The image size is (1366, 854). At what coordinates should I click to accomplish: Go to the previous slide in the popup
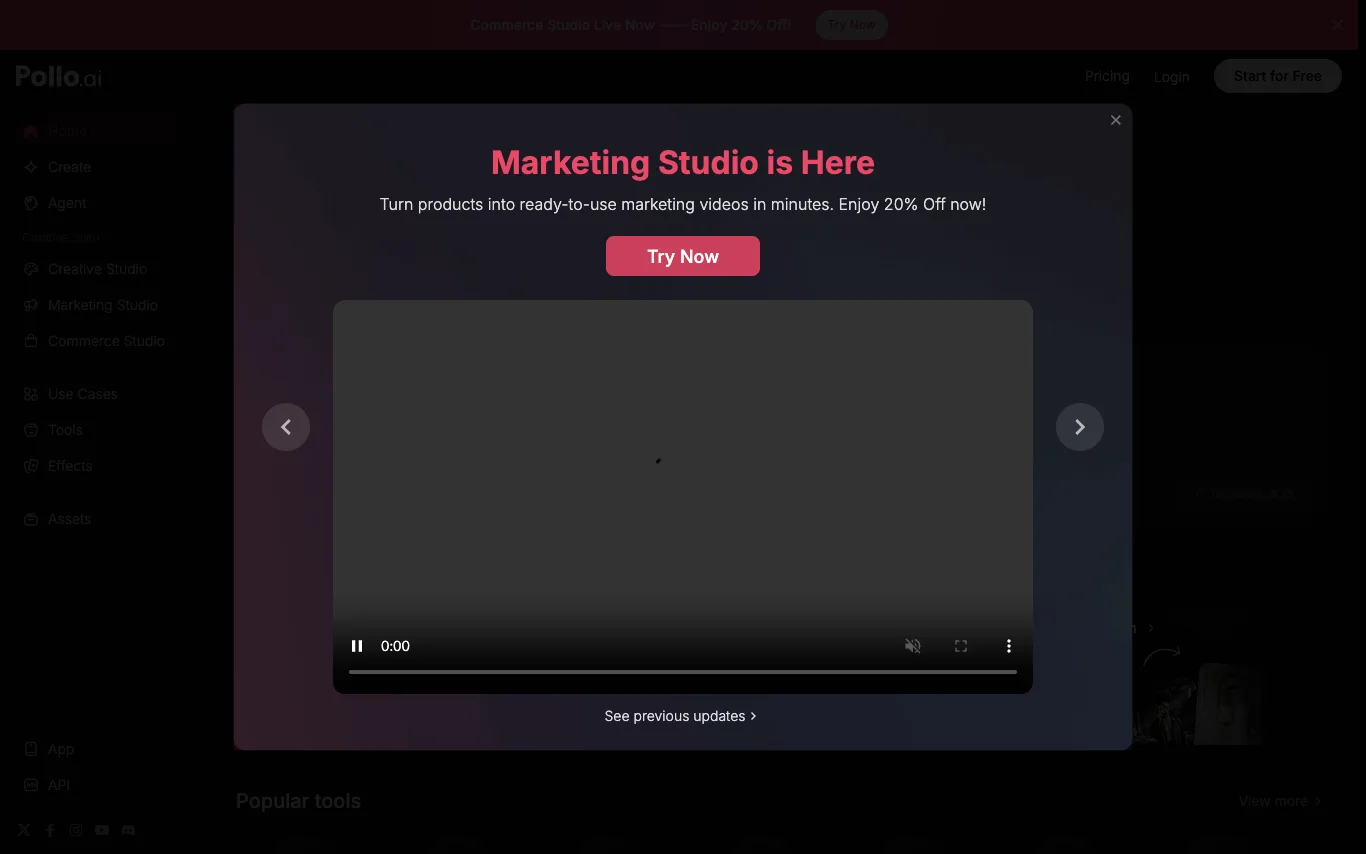tap(286, 427)
